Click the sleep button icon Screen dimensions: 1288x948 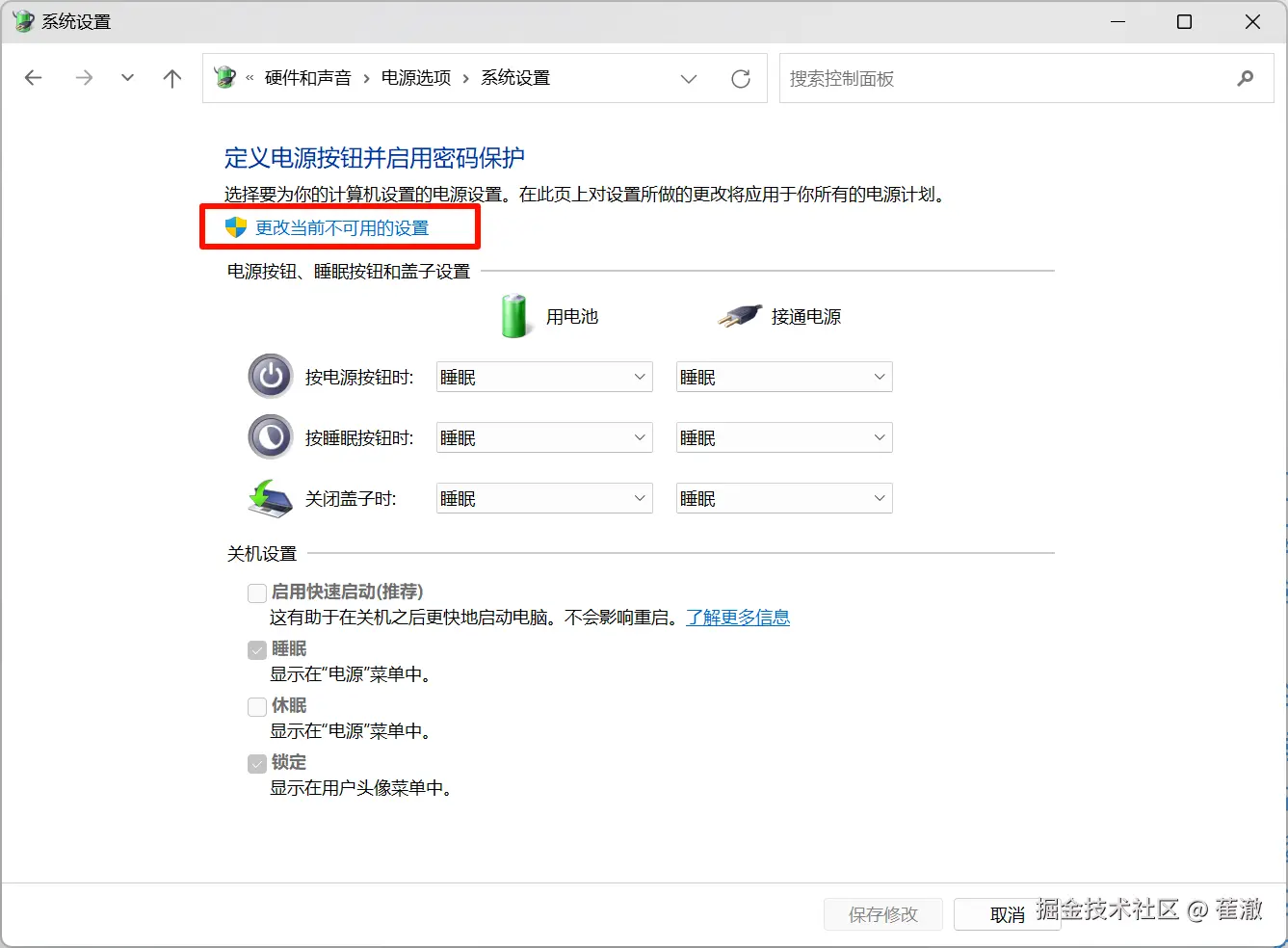(270, 436)
